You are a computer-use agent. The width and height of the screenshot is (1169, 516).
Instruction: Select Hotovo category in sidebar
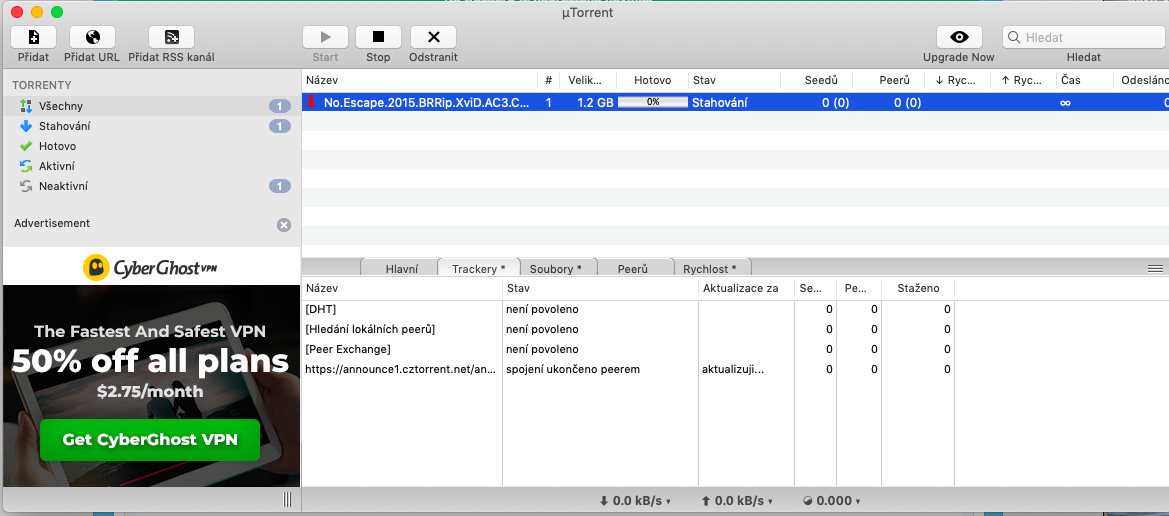[x=152, y=146]
